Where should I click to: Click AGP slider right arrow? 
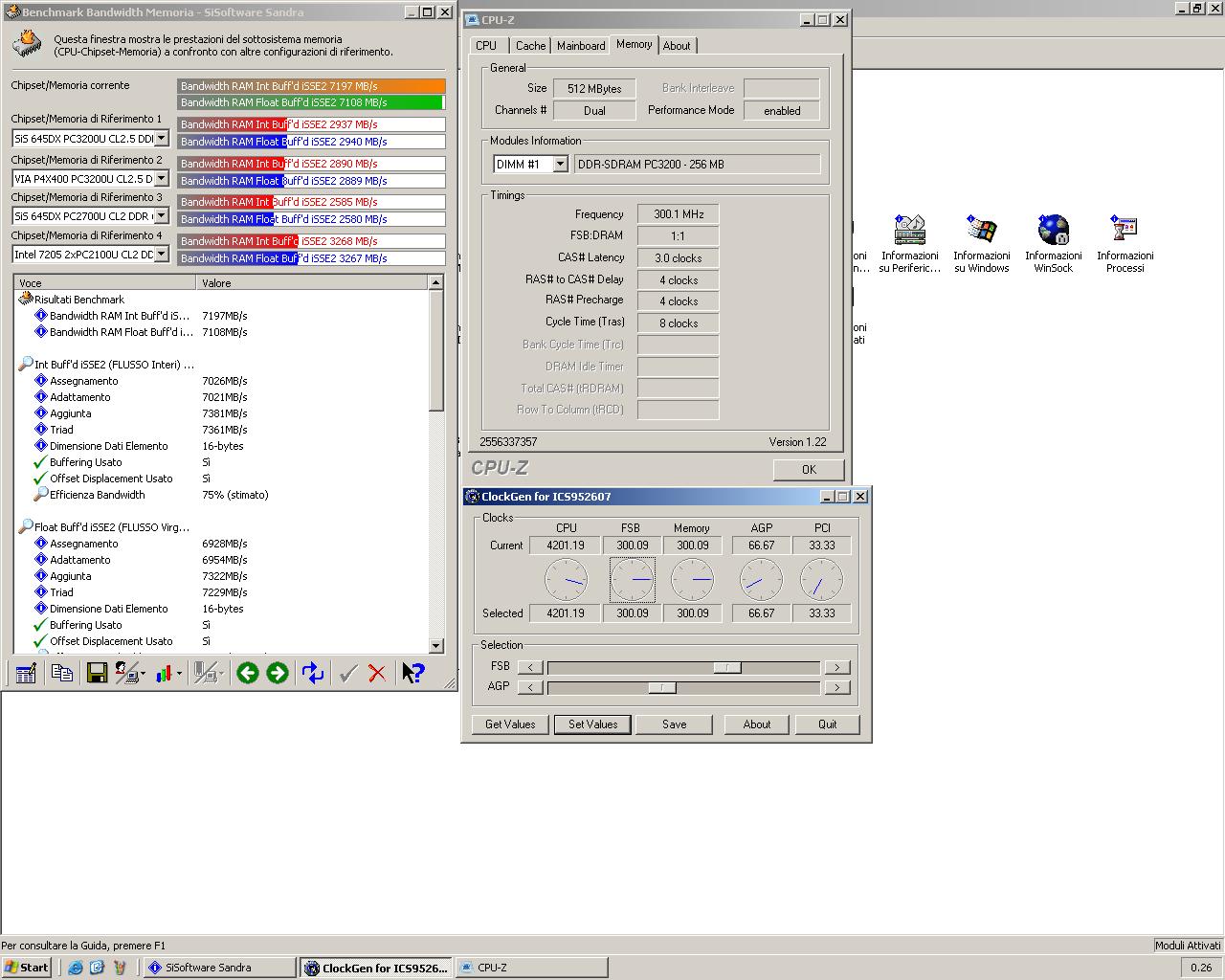coord(837,687)
